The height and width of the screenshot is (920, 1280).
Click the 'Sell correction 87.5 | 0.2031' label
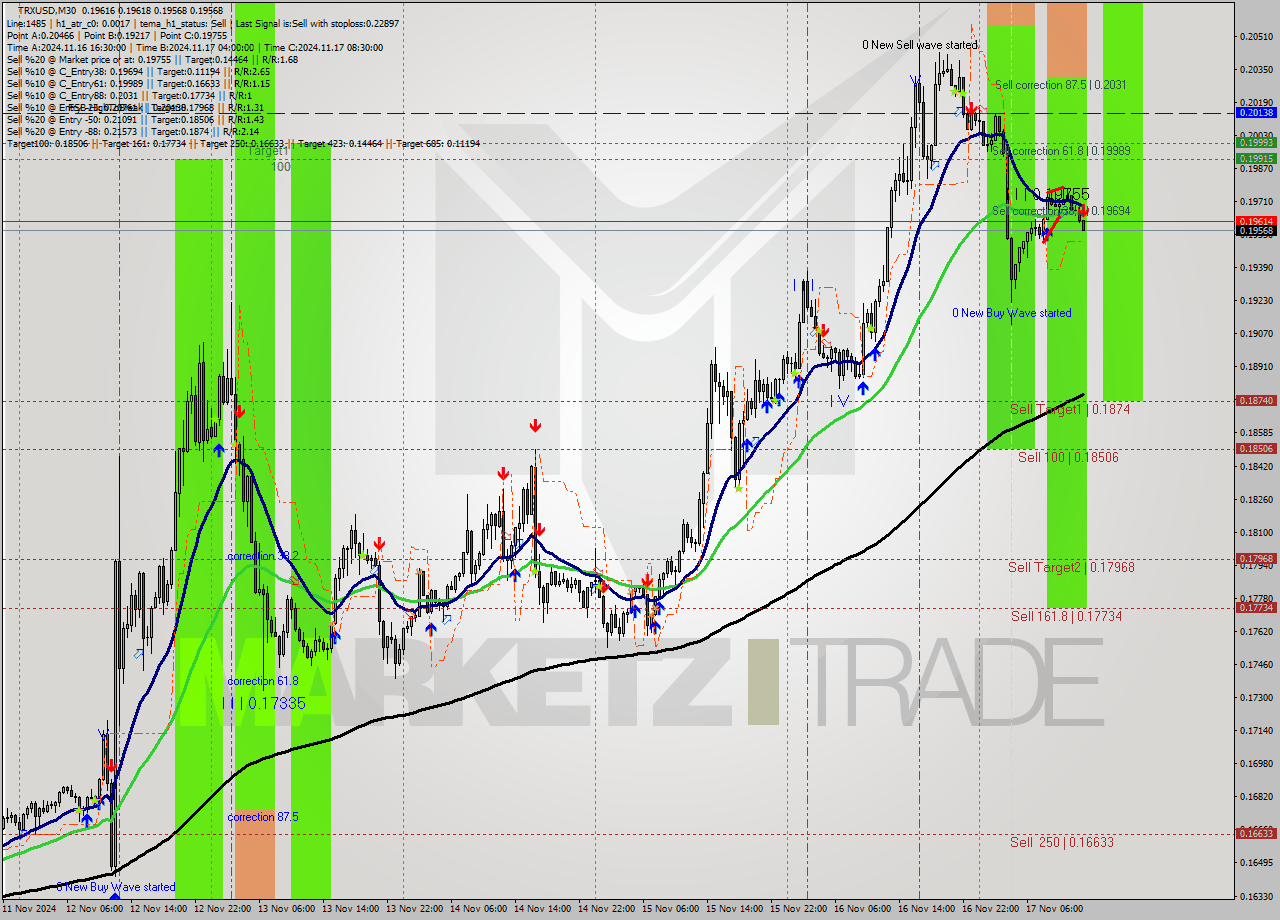pyautogui.click(x=1060, y=85)
